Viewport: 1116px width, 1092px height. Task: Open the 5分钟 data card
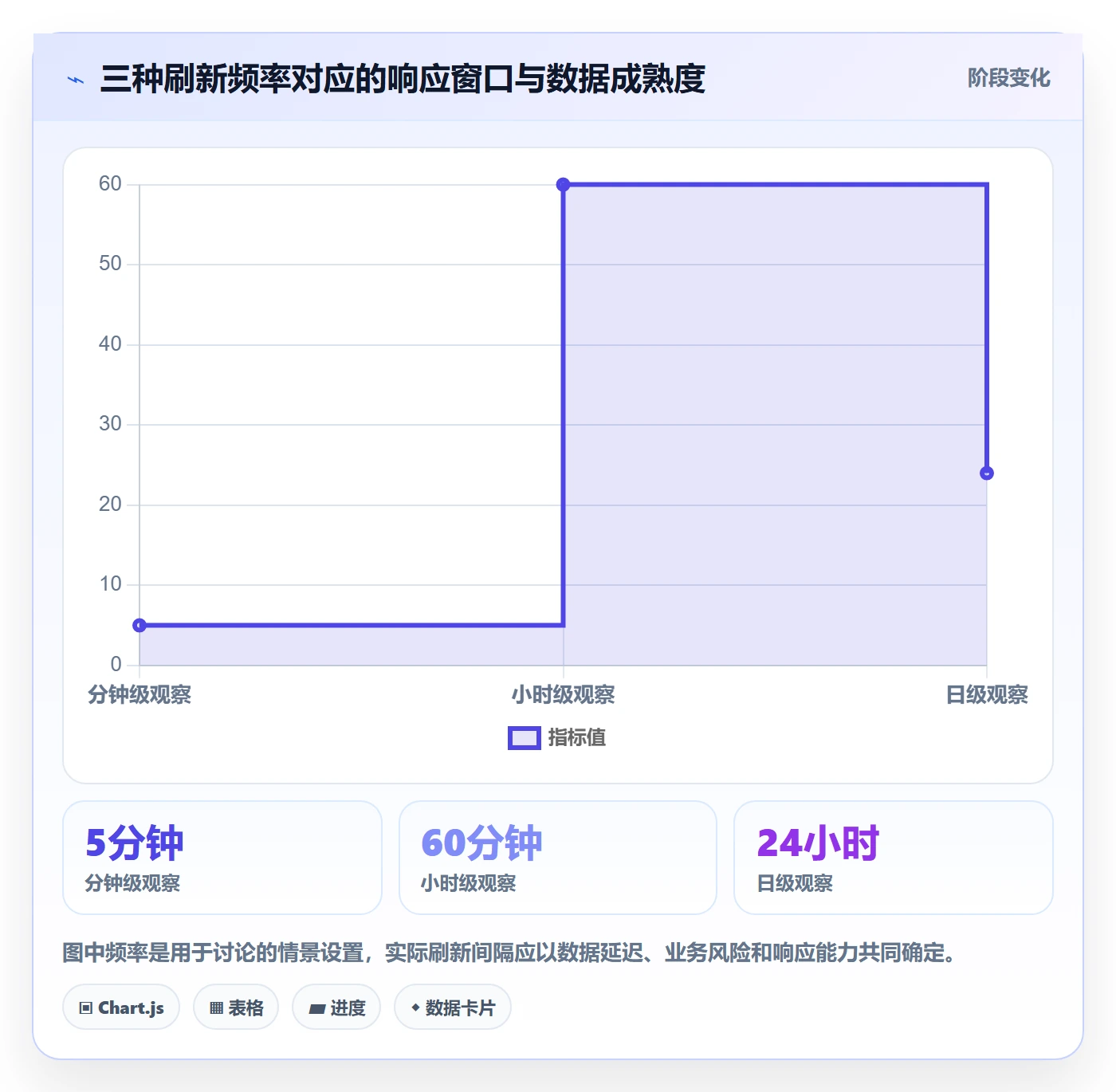pos(222,858)
